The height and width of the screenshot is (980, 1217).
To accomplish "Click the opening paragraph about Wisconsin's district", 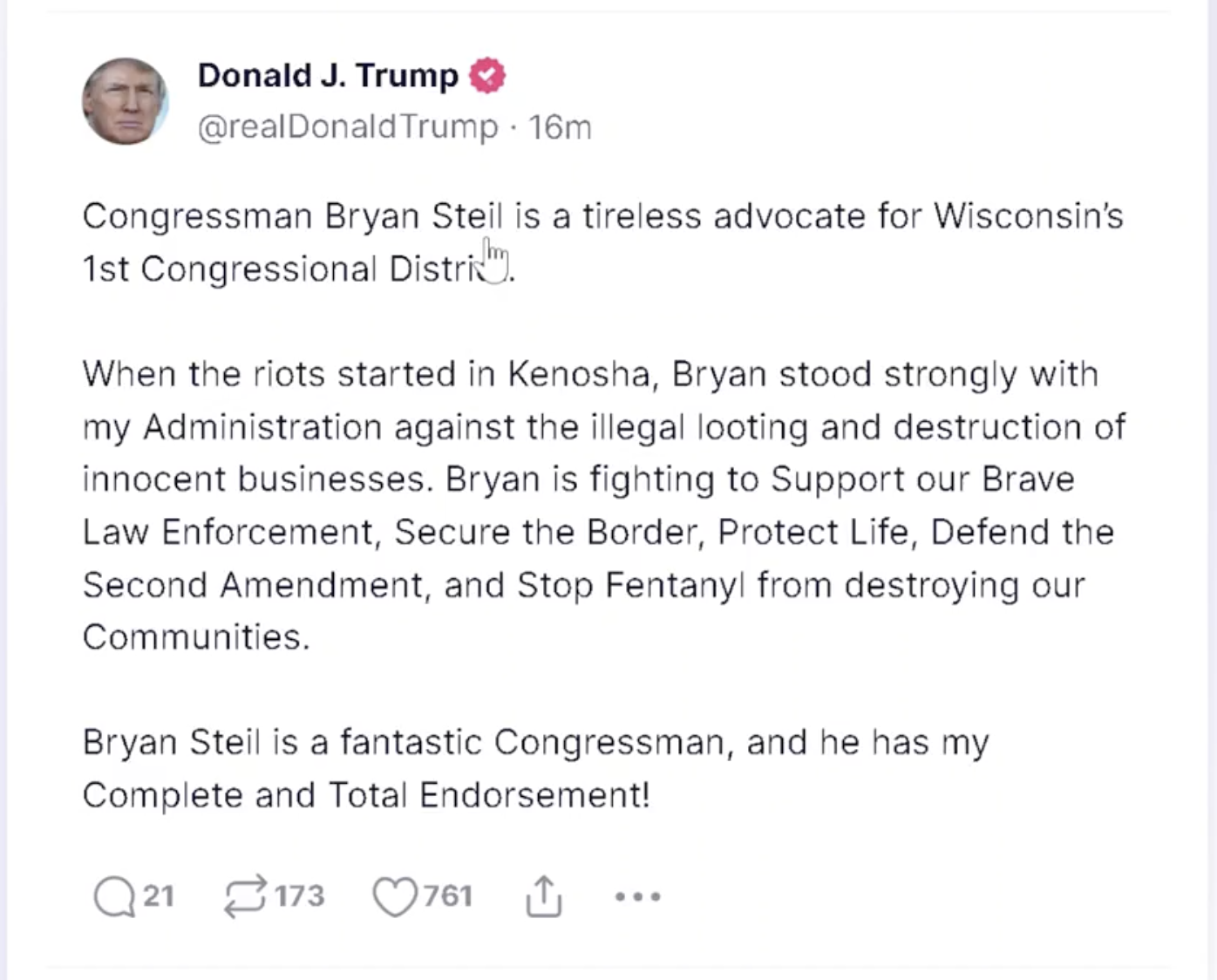I will [602, 242].
